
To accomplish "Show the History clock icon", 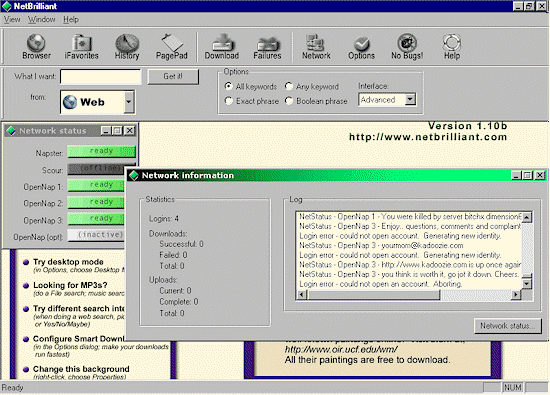I will (x=127, y=46).
